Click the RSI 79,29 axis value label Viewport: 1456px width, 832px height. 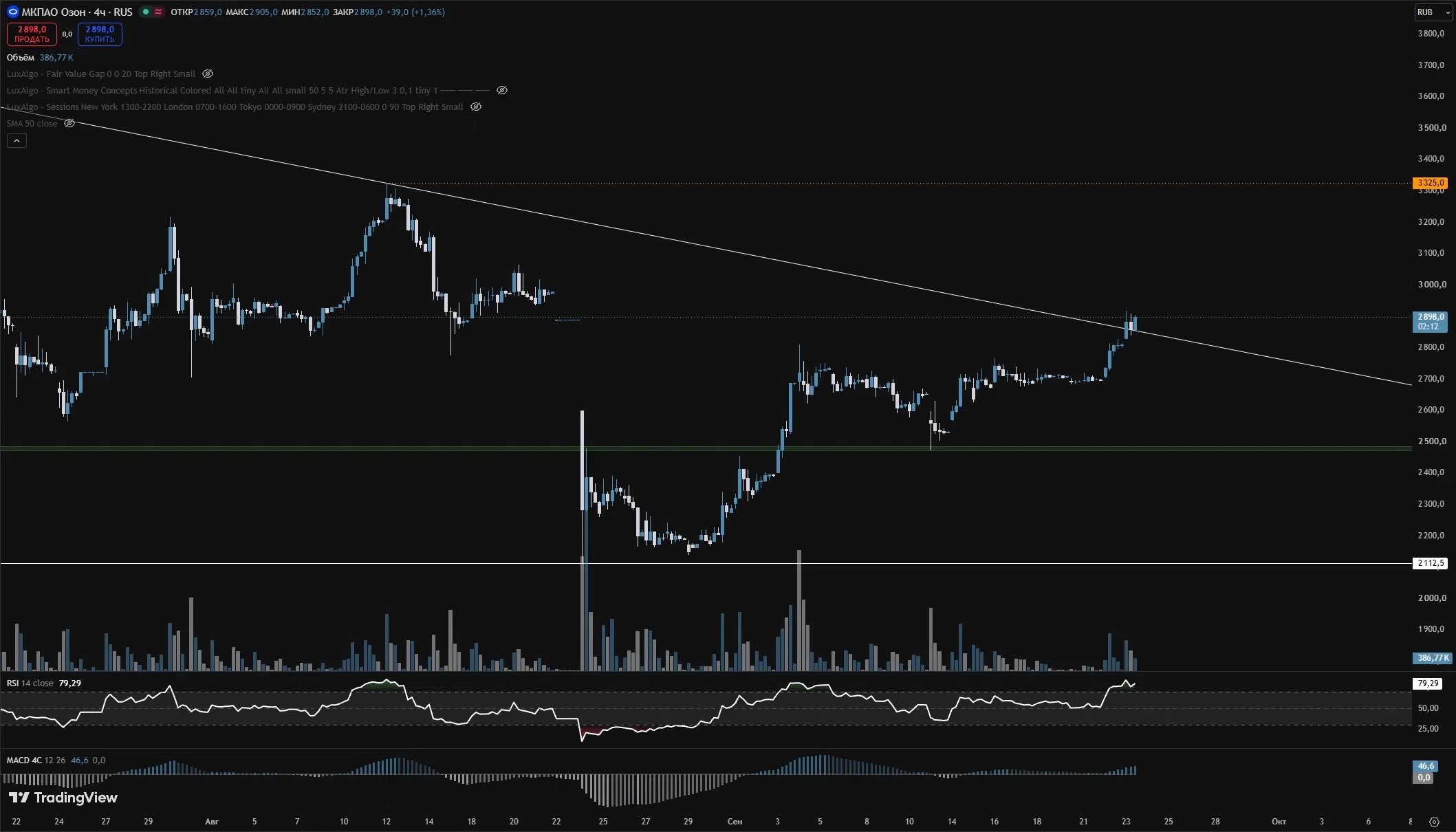[1428, 683]
